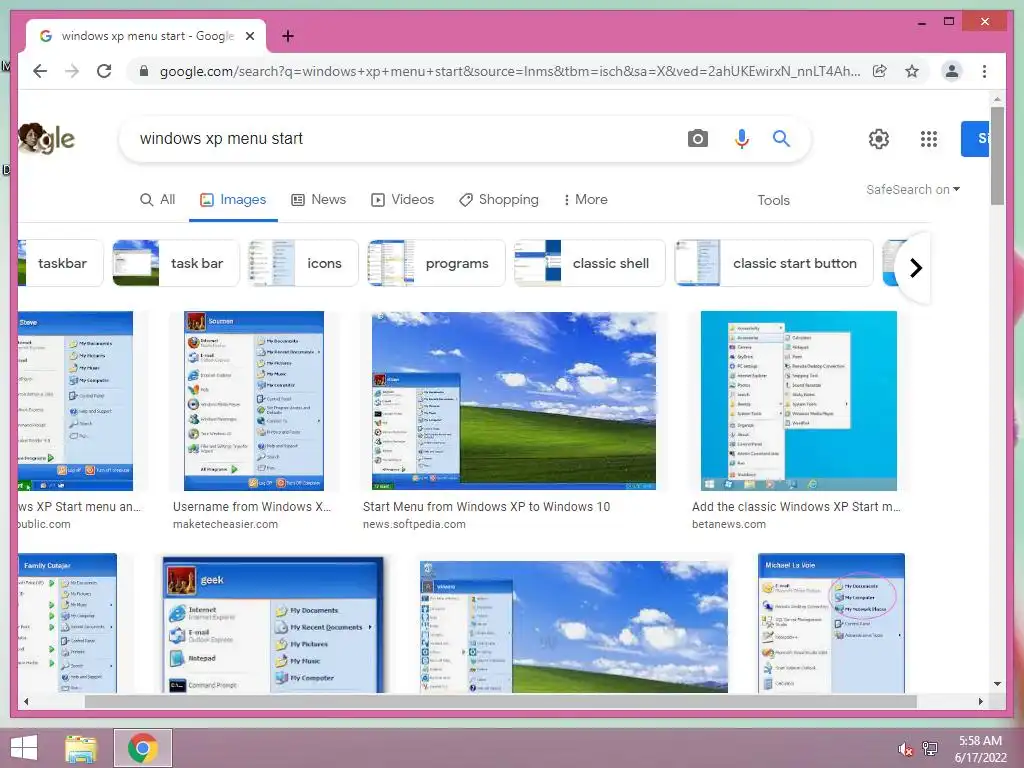This screenshot has width=1024, height=768.
Task: Open the 'geek' Start menu thumbnail
Action: 274,624
